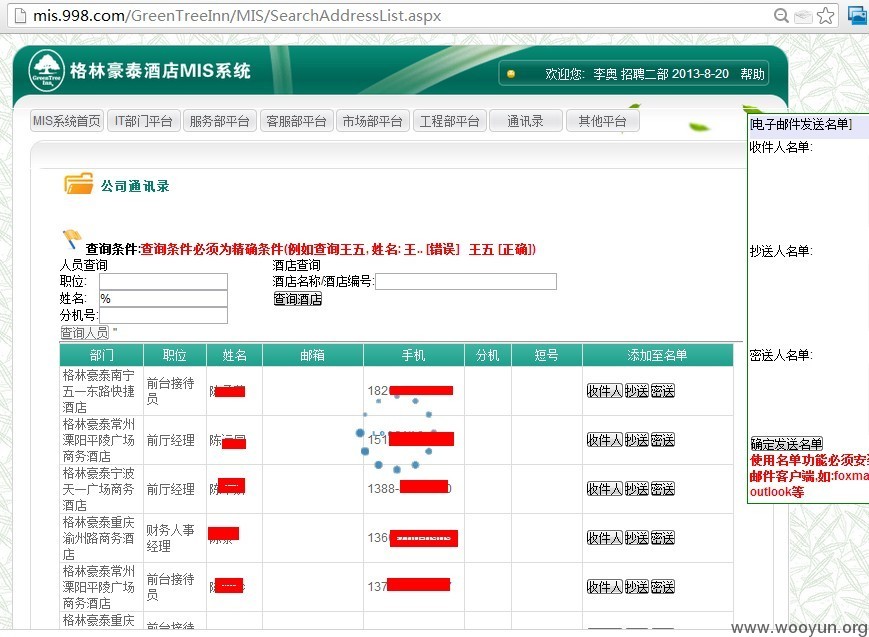Viewport: 869px width, 637px height.
Task: Click the 格林豪泰重庆渝州路商务酒店 cell
Action: [99, 538]
